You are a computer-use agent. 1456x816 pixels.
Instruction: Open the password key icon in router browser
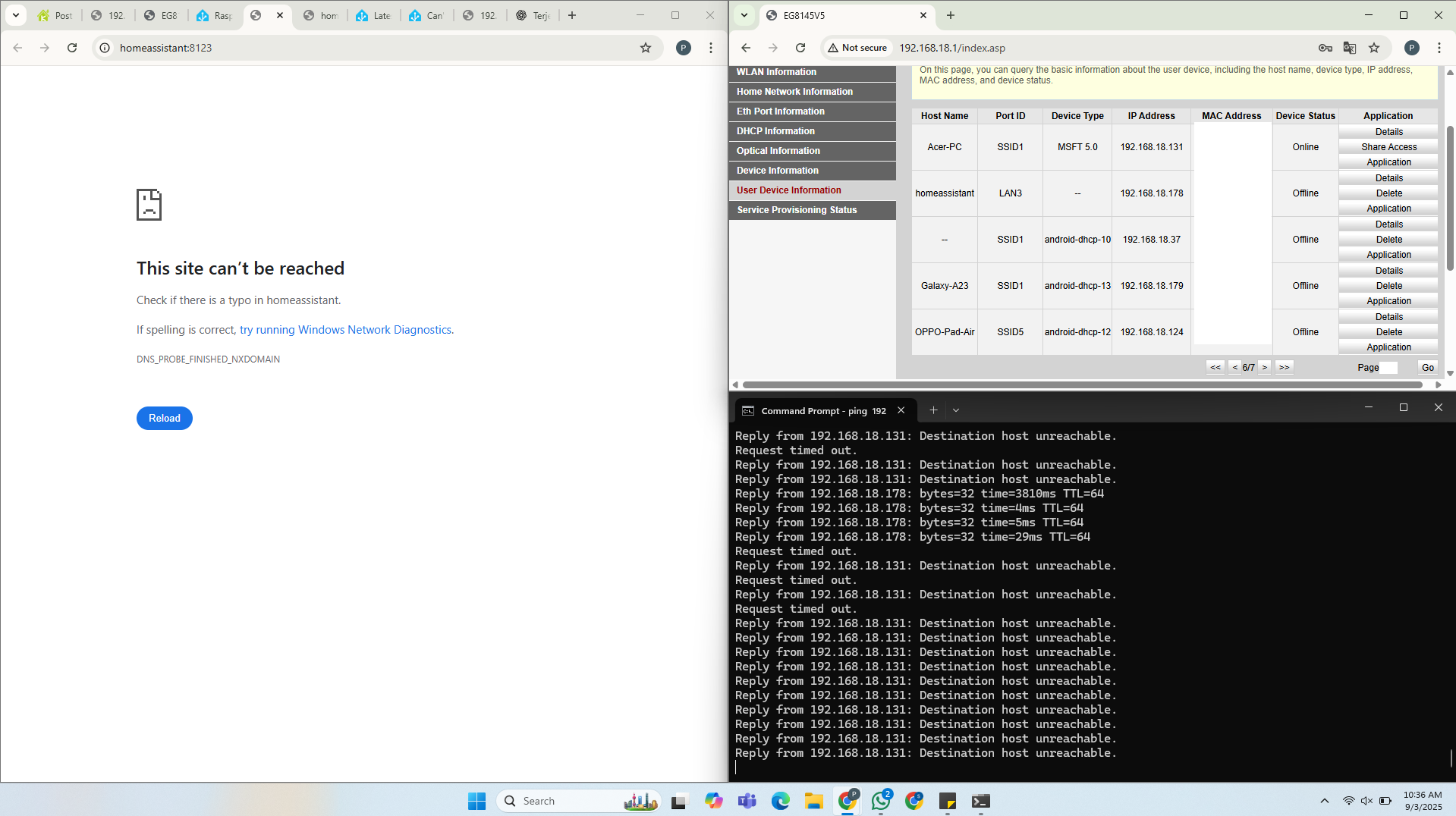[x=1325, y=48]
